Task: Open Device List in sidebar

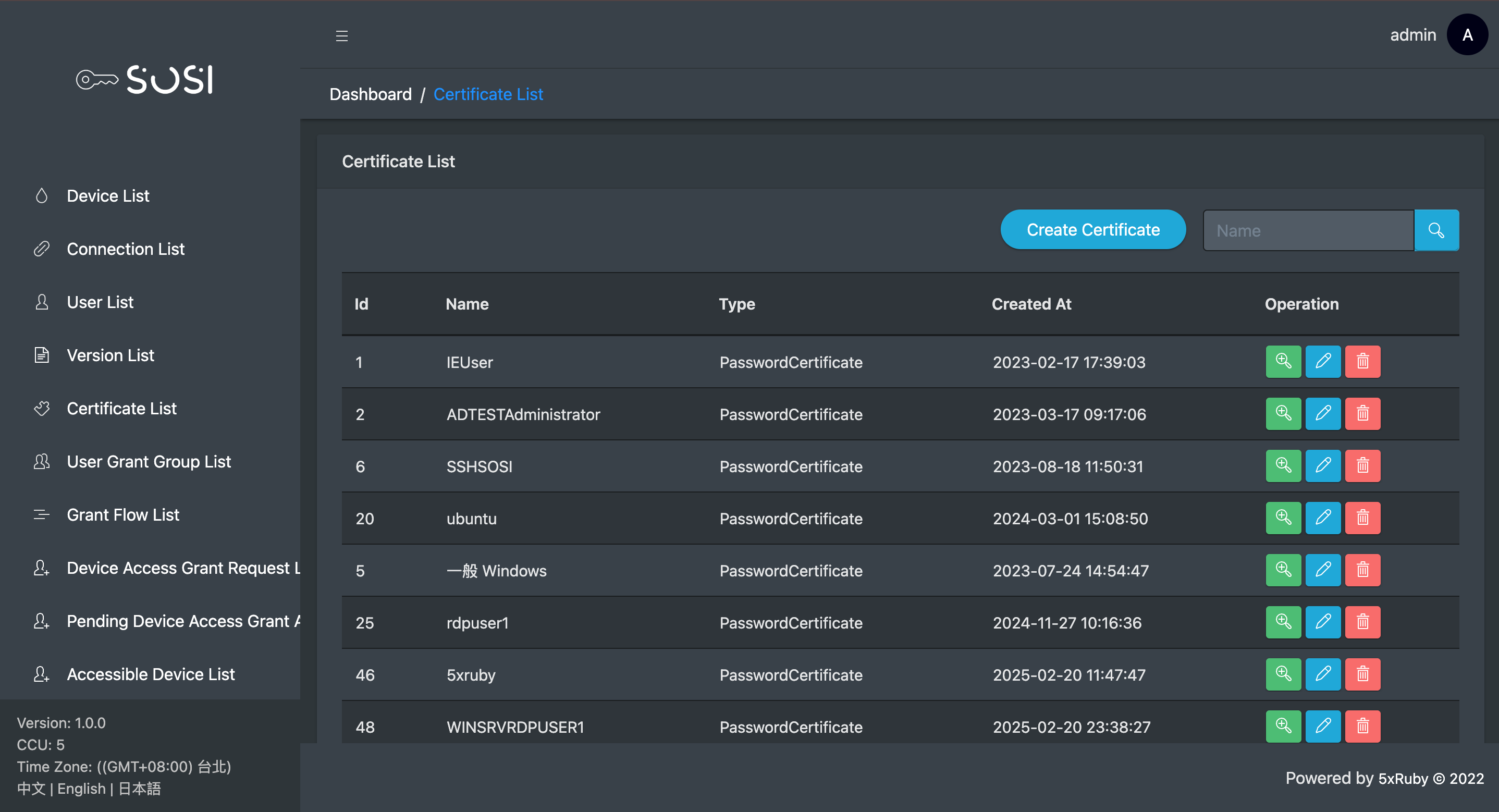Action: [108, 195]
